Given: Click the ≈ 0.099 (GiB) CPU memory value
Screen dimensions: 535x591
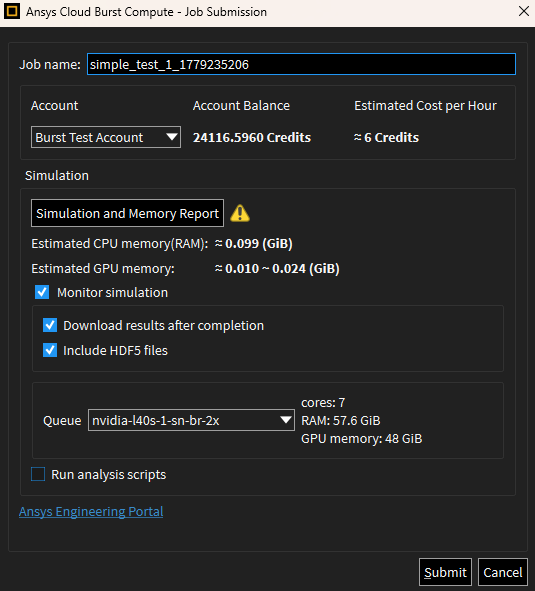Looking at the screenshot, I should click(x=253, y=243).
